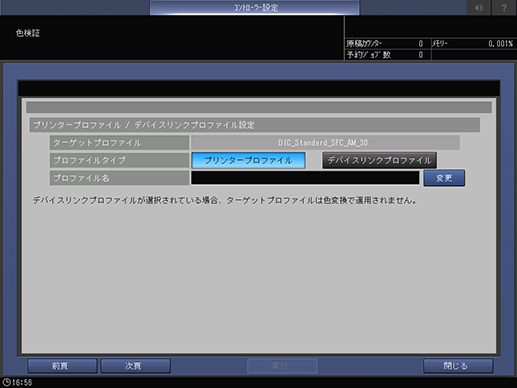Select プリンタープロファイル profile type
The image size is (517, 388).
(248, 160)
